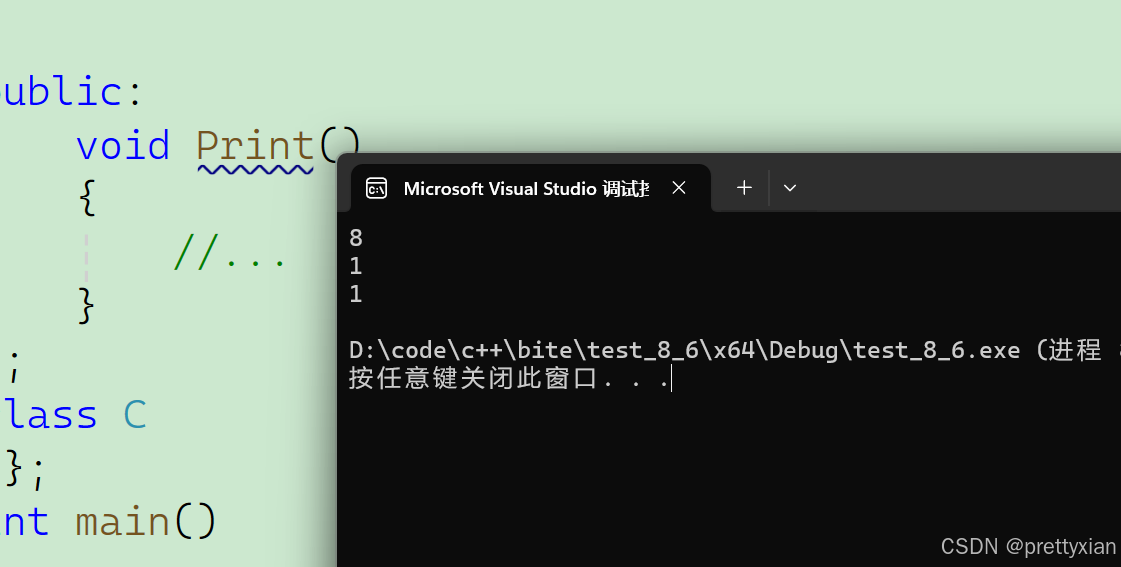Click the last output line showing 1
The height and width of the screenshot is (567, 1121).
[356, 294]
